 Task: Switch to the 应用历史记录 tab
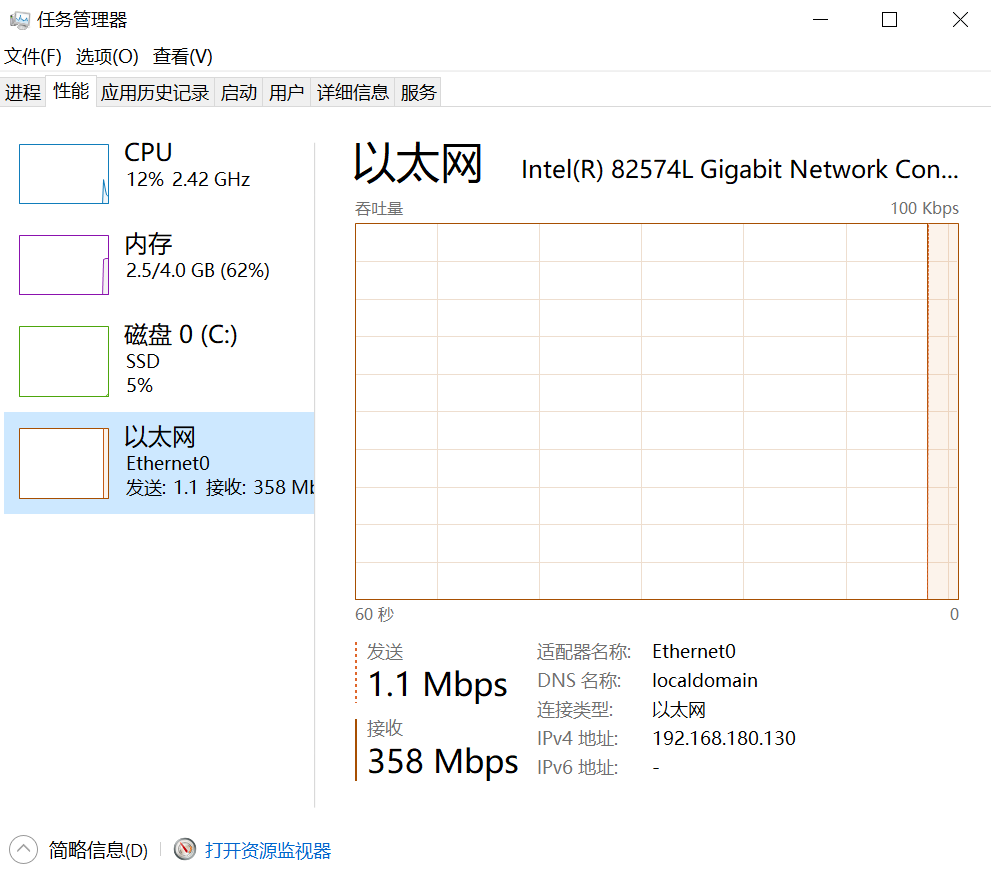pyautogui.click(x=155, y=93)
